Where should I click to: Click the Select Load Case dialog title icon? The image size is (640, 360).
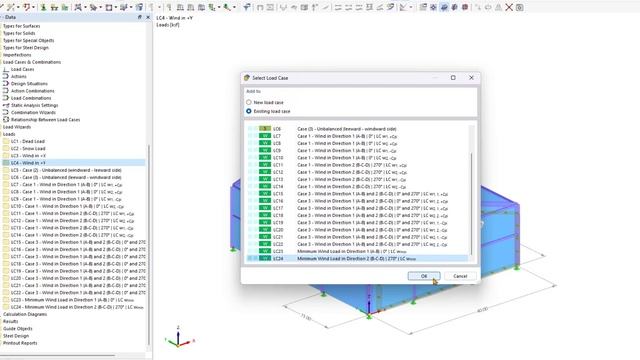[247, 78]
